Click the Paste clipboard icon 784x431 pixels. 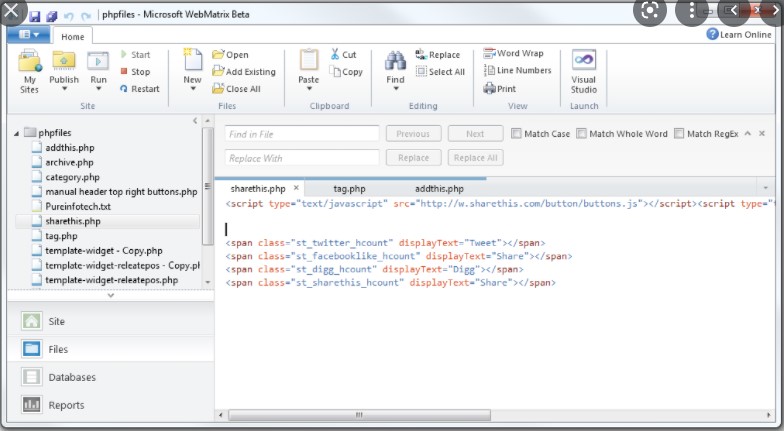click(308, 60)
